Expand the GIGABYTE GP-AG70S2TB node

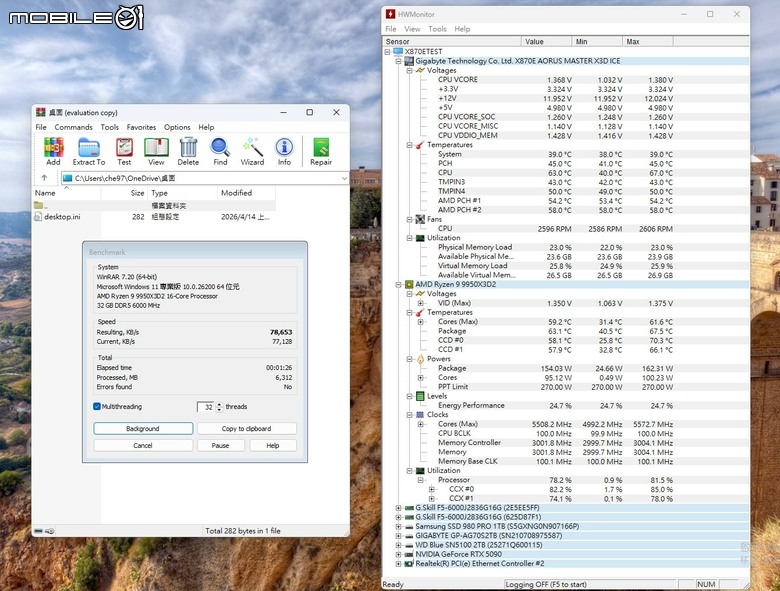398,536
